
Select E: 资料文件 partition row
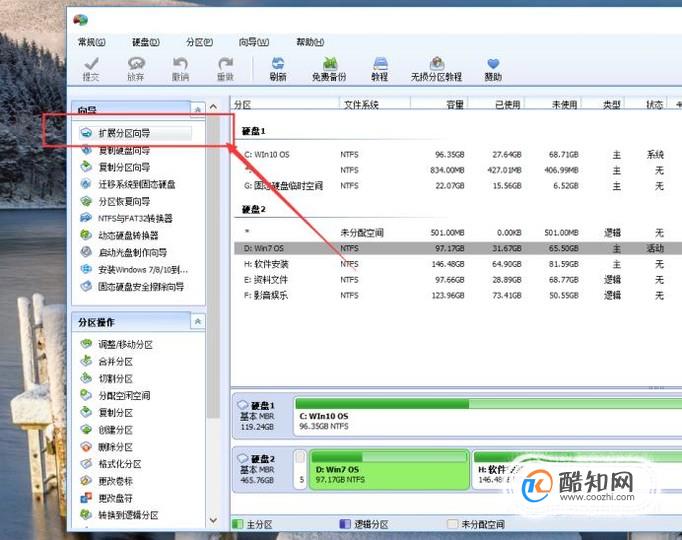457,280
